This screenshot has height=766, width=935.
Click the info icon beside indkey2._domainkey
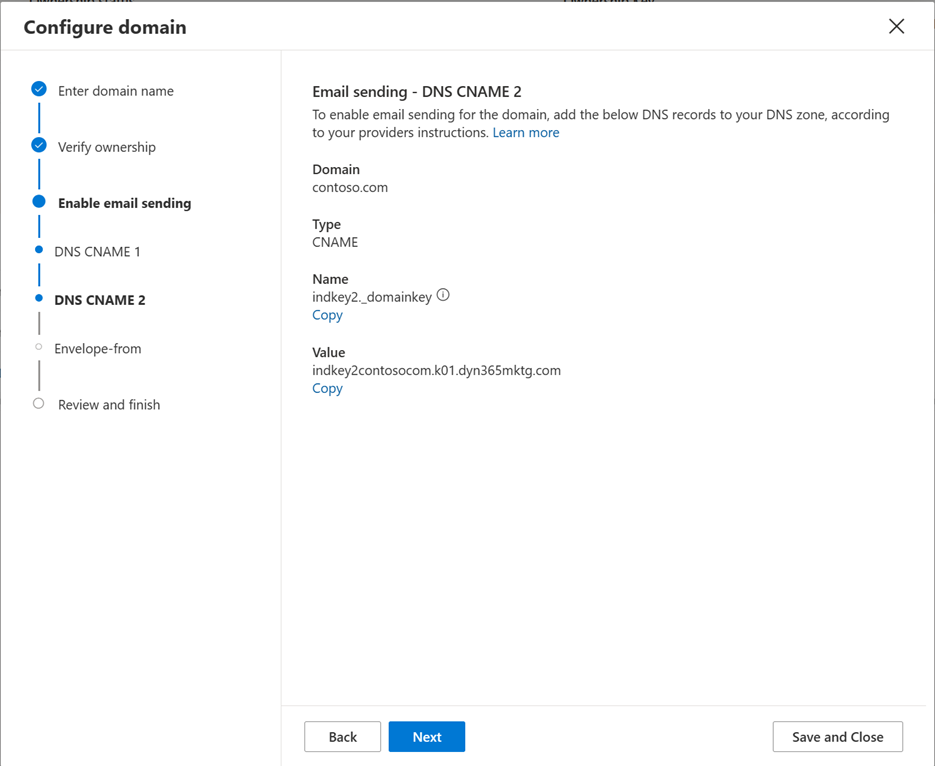pos(443,295)
